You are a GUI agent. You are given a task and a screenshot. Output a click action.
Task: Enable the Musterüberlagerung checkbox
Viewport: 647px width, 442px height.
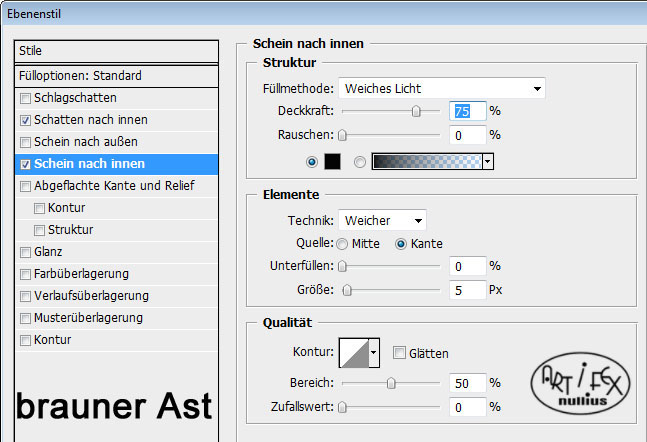pos(26,318)
